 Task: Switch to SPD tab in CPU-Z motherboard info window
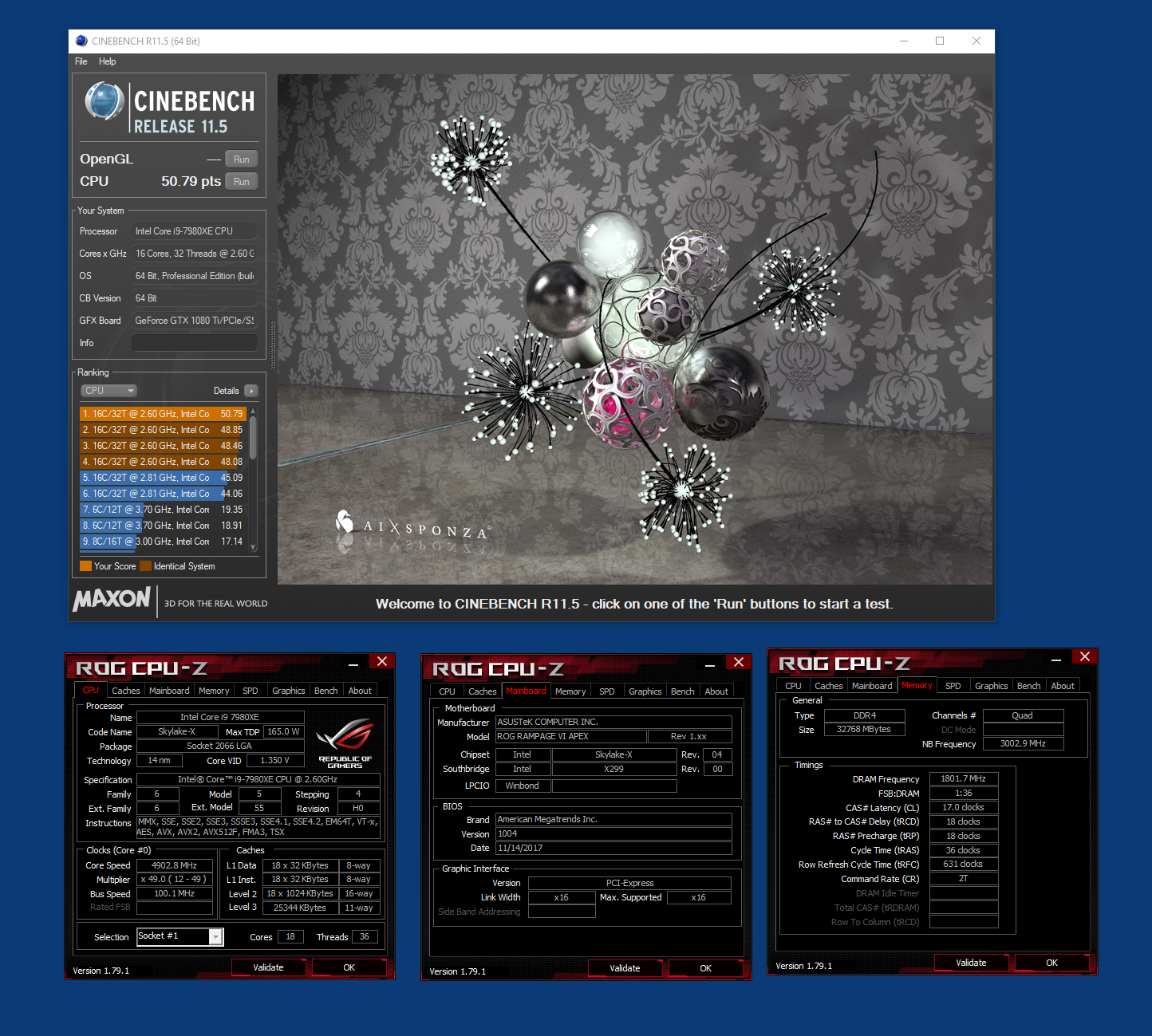pos(607,691)
